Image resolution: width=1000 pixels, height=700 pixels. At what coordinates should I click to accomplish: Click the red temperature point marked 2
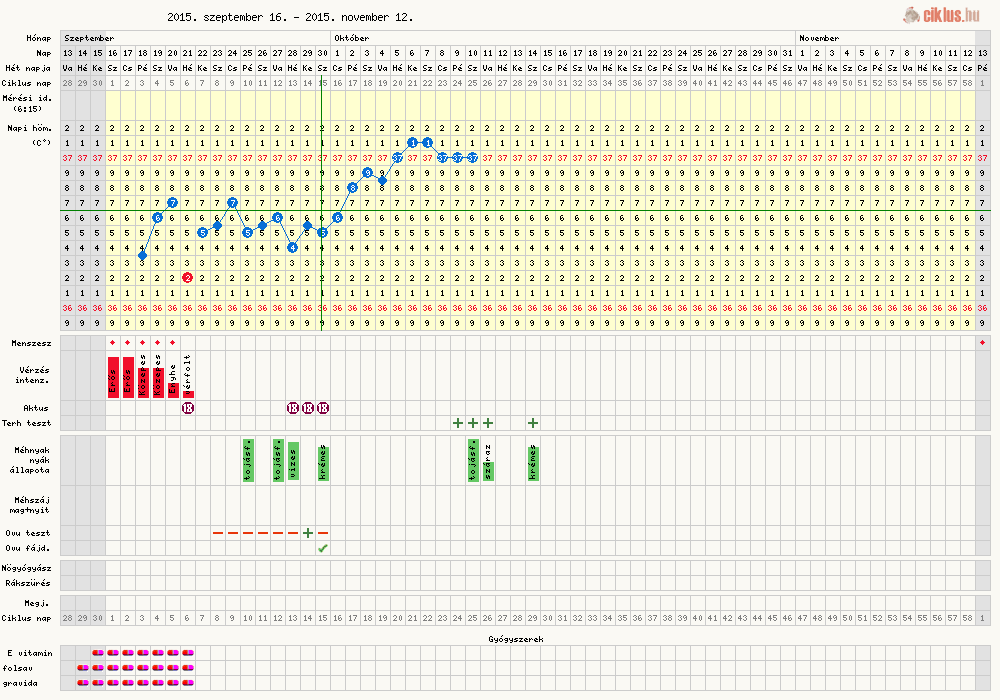[x=188, y=277]
